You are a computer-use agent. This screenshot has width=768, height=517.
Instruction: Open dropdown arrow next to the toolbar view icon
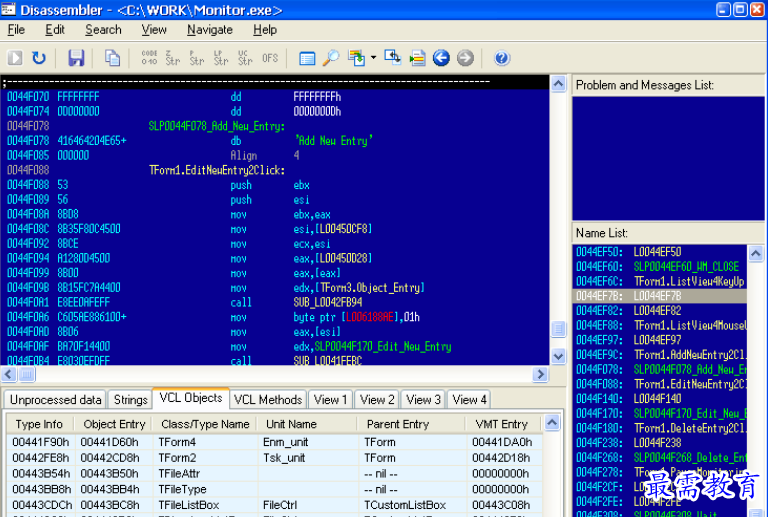tap(373, 58)
